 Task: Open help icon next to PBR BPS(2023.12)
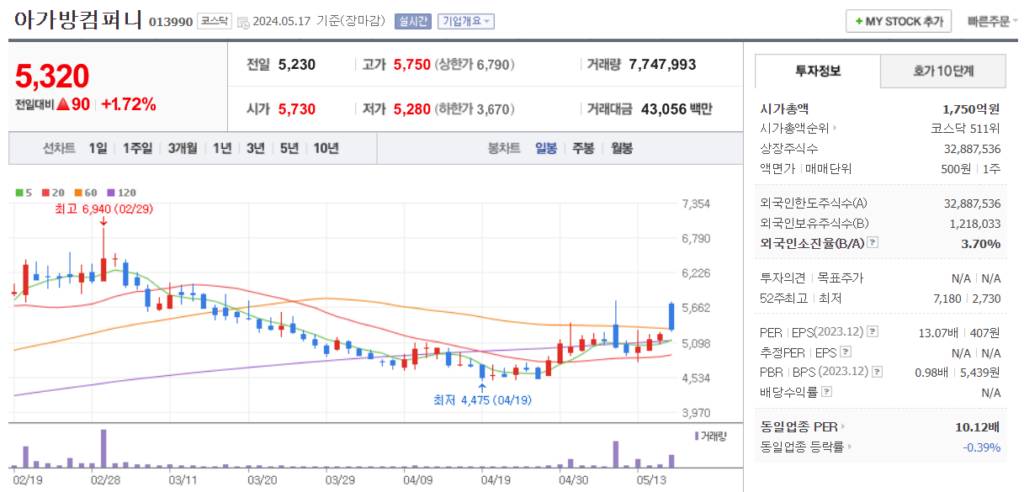pyautogui.click(x=877, y=372)
